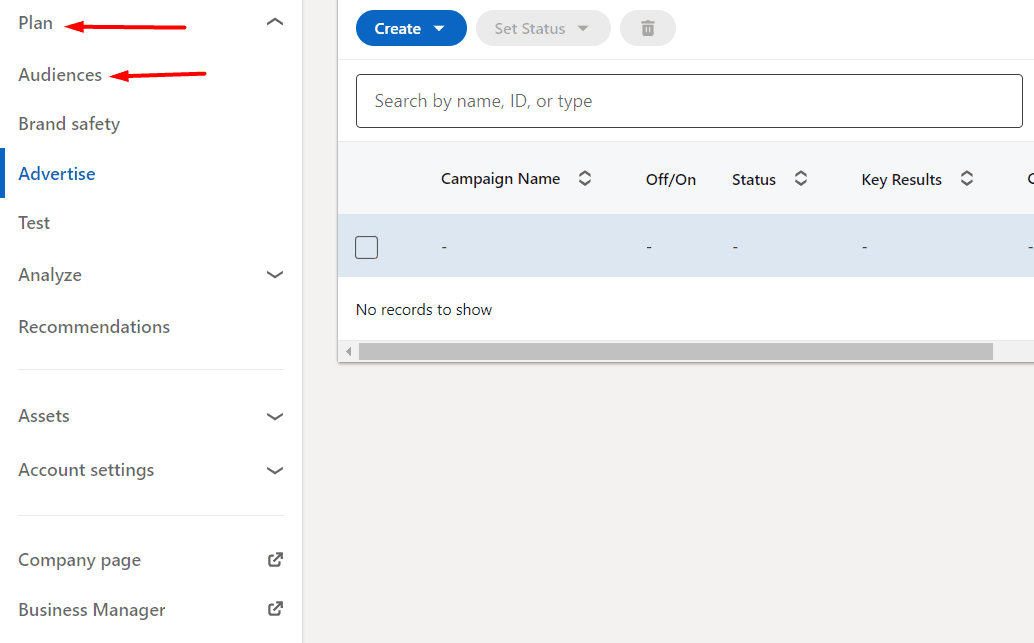Open the Business Manager link

(92, 609)
